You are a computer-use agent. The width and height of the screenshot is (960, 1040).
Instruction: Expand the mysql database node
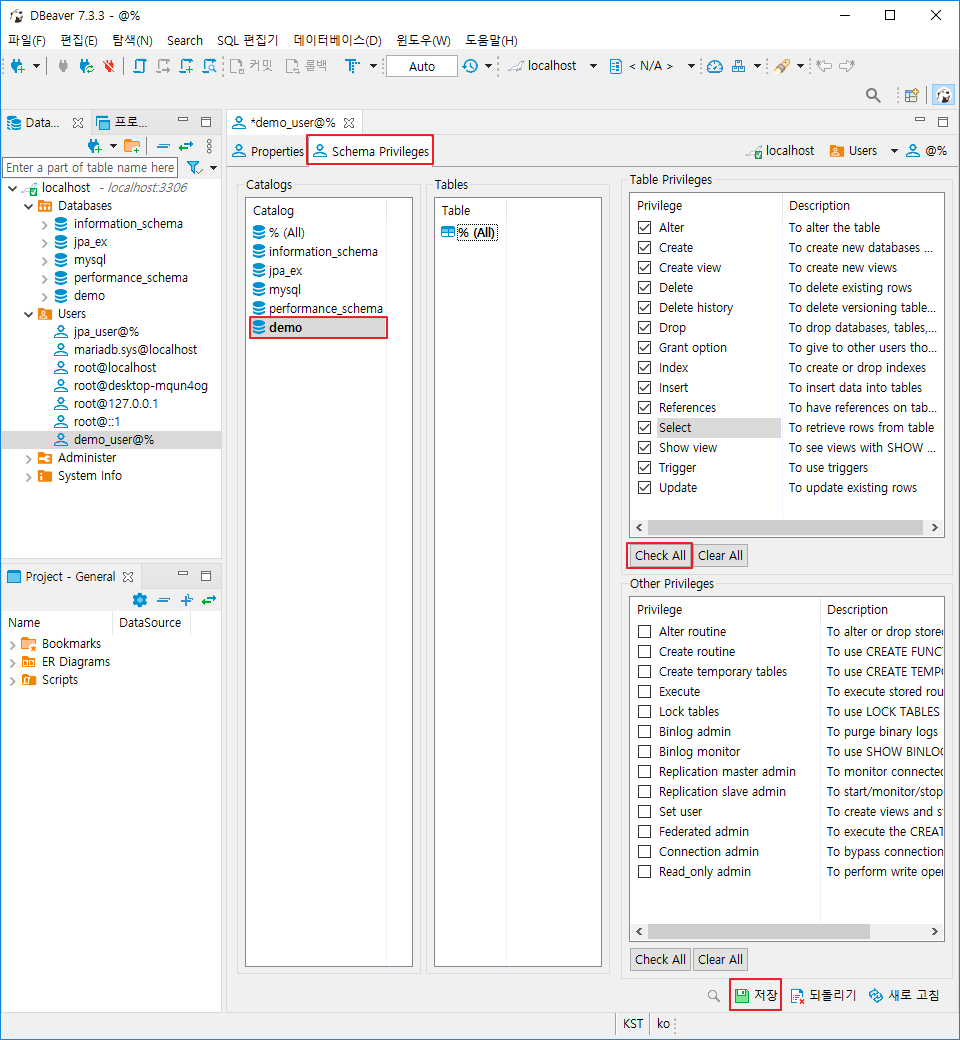click(x=44, y=260)
